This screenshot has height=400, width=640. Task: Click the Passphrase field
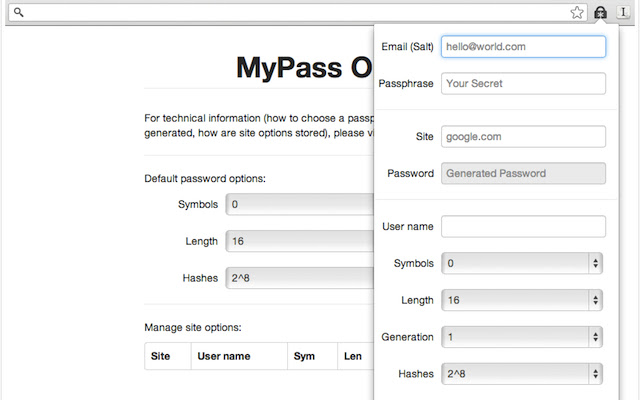tap(523, 83)
